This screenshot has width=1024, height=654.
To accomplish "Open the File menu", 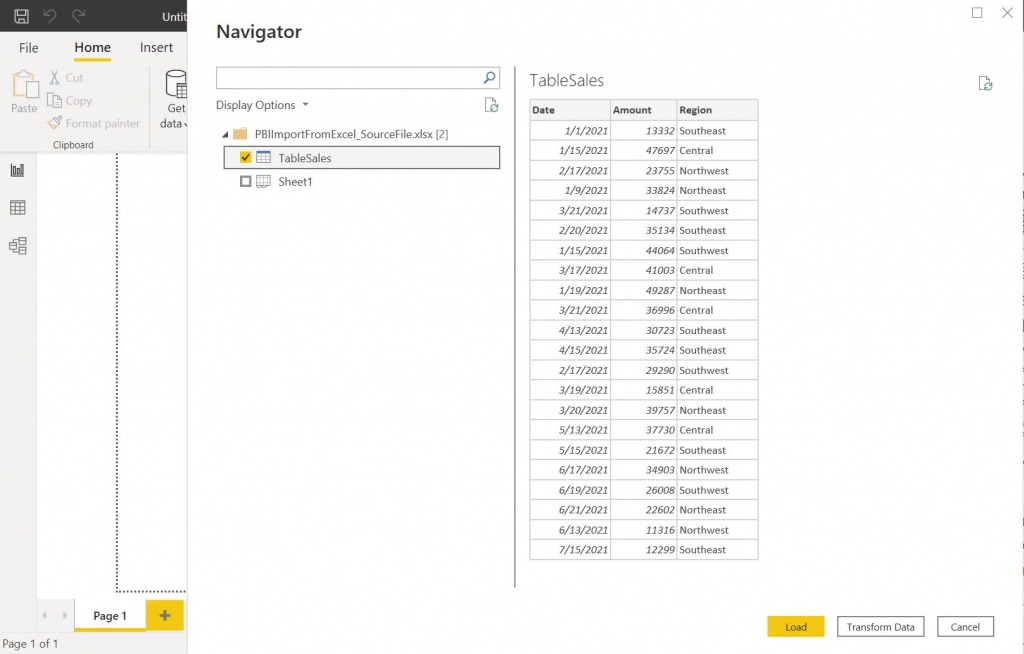I will pyautogui.click(x=27, y=47).
